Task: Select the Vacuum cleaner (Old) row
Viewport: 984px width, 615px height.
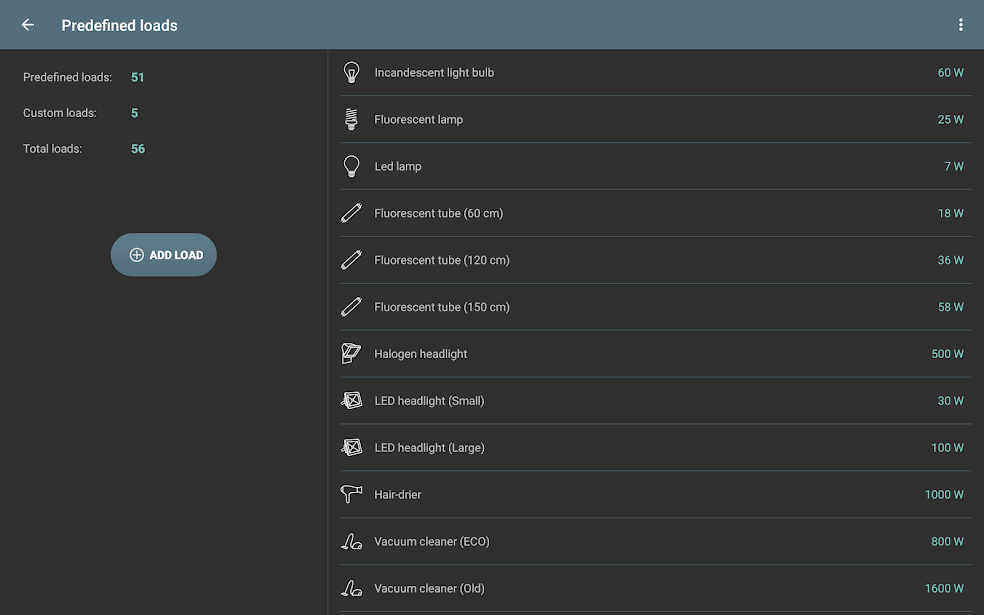Action: [429, 589]
